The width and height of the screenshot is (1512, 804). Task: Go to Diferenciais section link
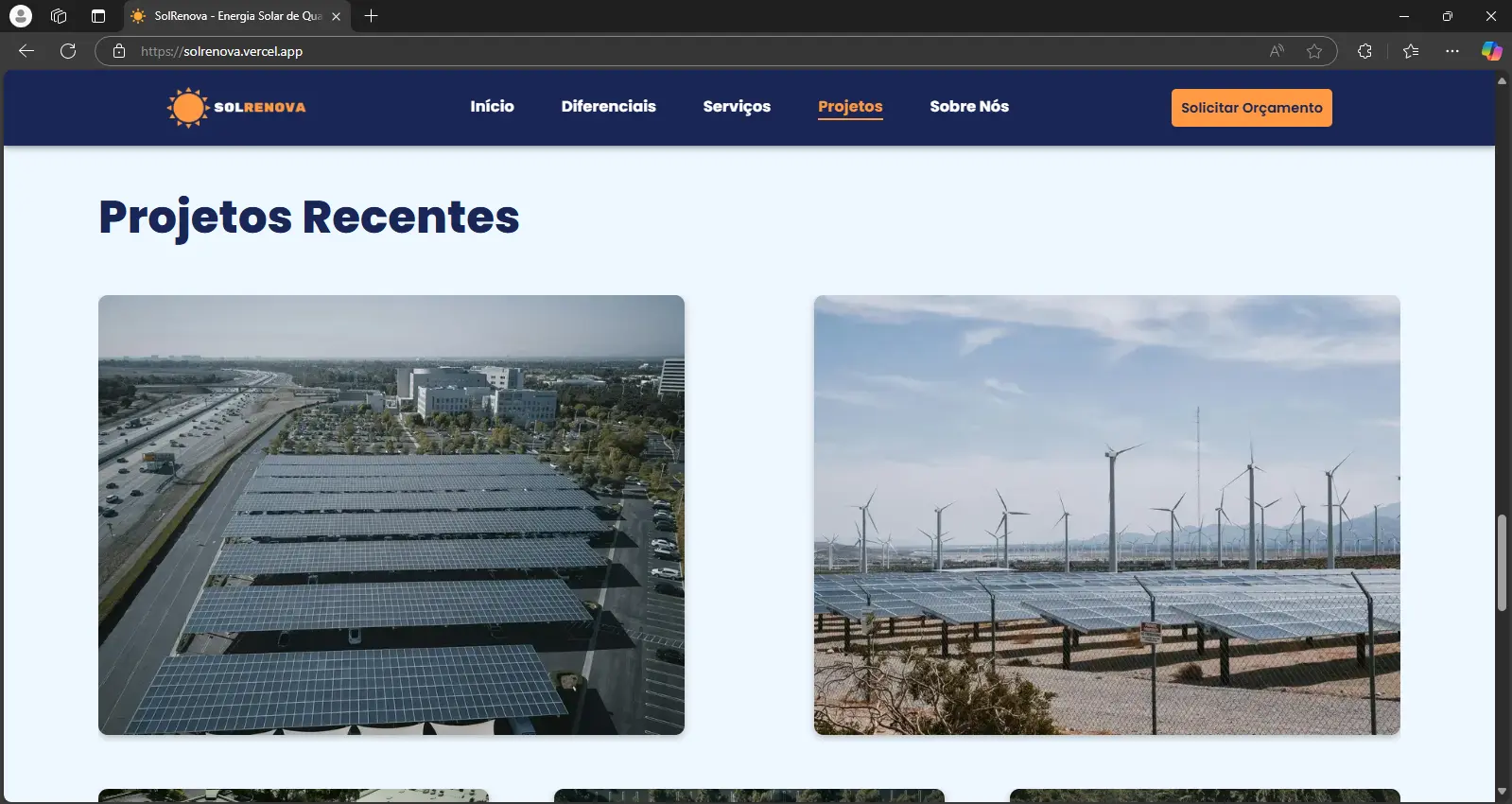tap(608, 107)
